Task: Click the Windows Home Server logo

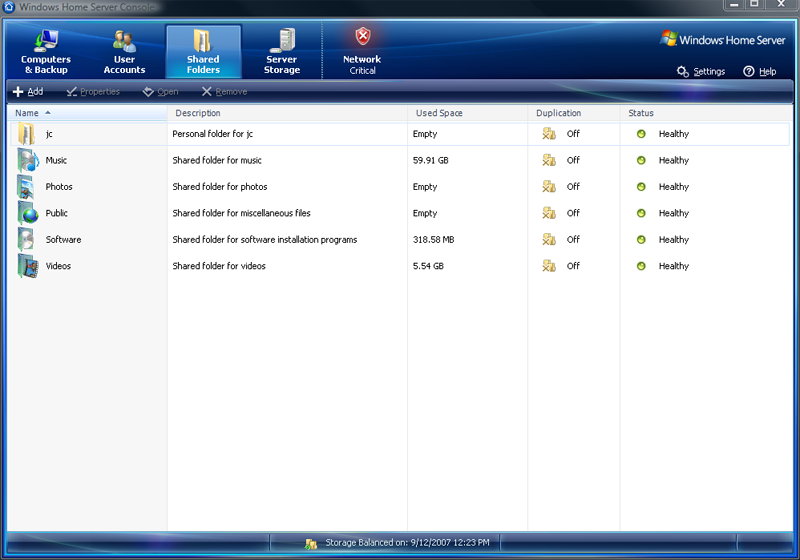Action: coord(722,40)
